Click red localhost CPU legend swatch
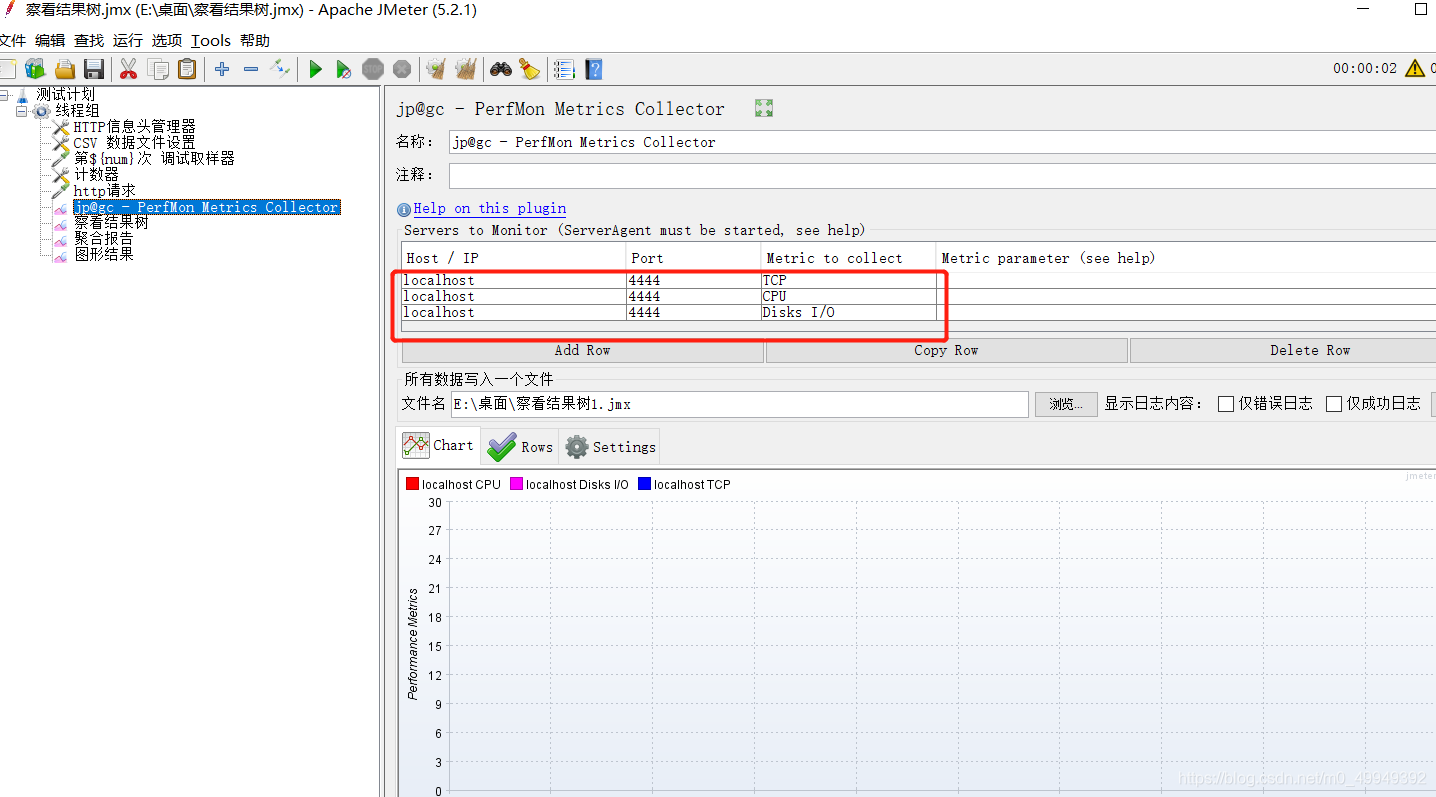Viewport: 1436px width, 797px height. (x=412, y=484)
